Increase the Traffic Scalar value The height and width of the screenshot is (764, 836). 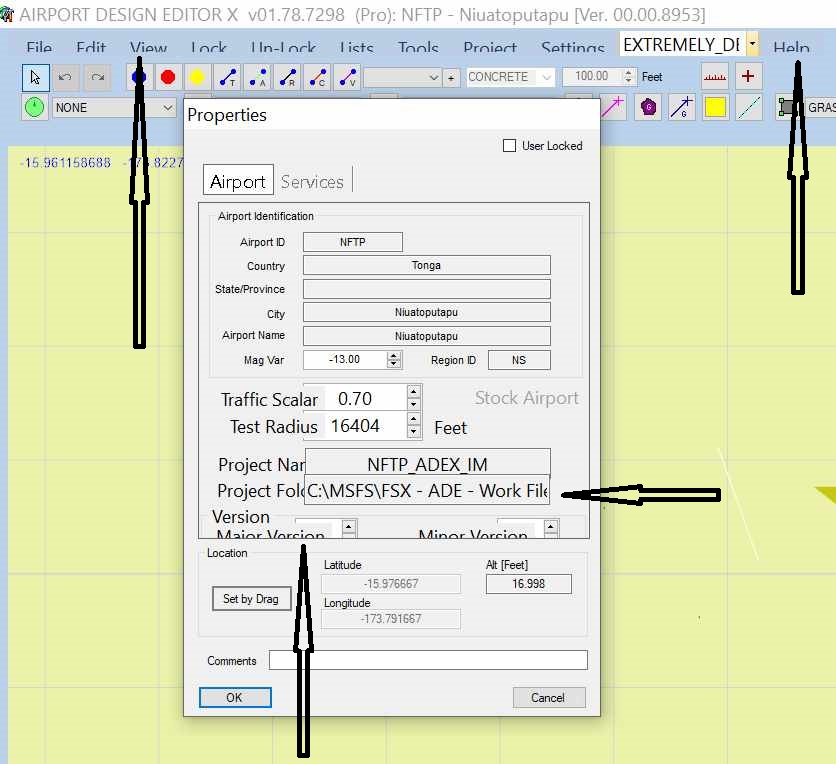point(414,392)
